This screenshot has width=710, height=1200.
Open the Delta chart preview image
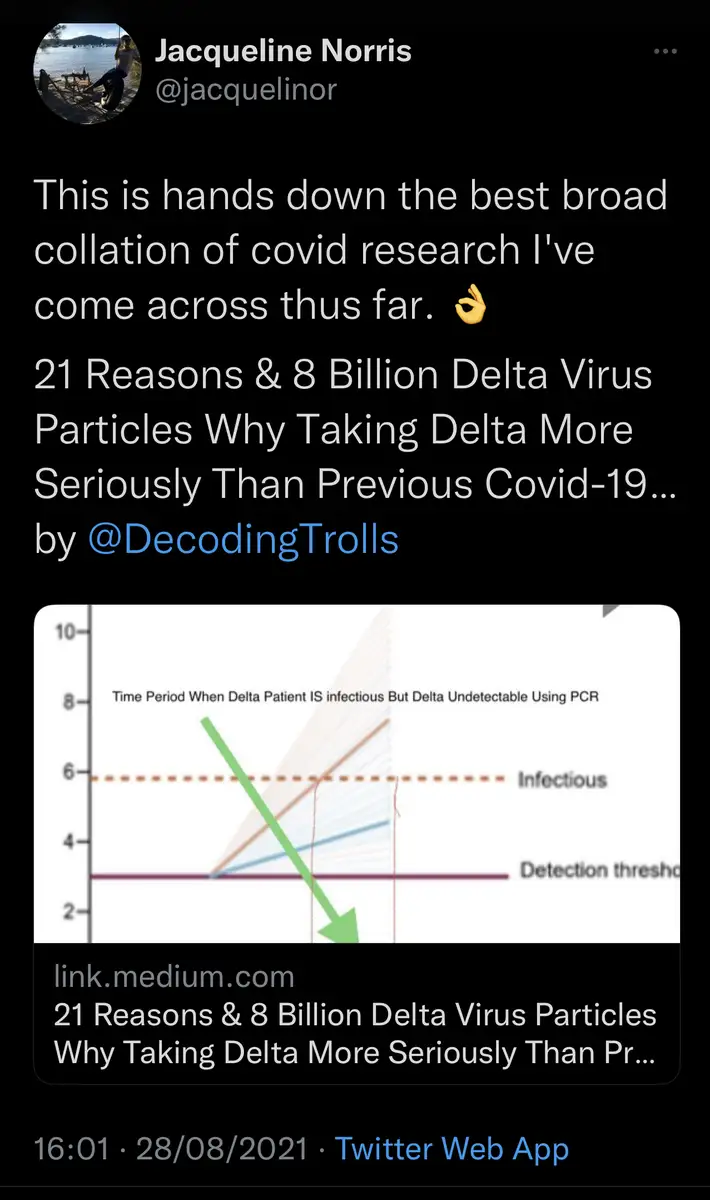tap(356, 773)
